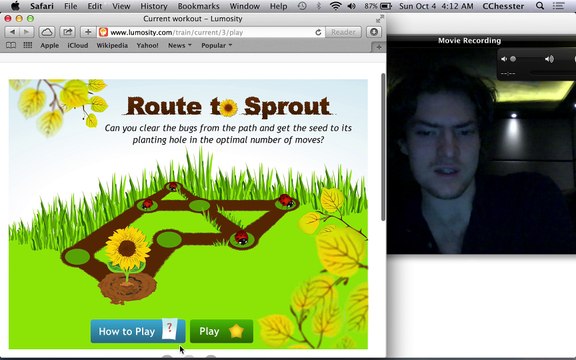The image size is (576, 360).
Task: Open Top Sites grid icon
Action: click(x=28, y=45)
